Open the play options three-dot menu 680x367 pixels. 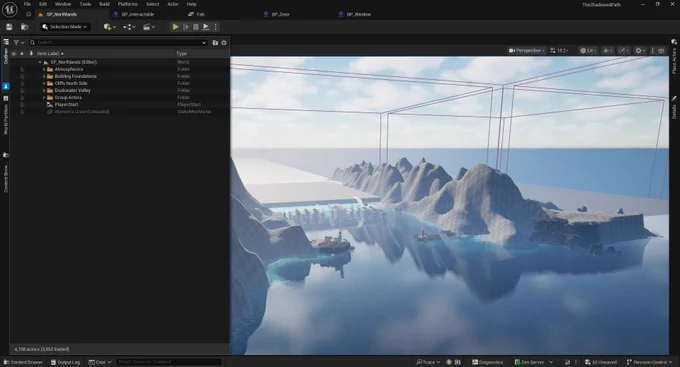point(216,27)
